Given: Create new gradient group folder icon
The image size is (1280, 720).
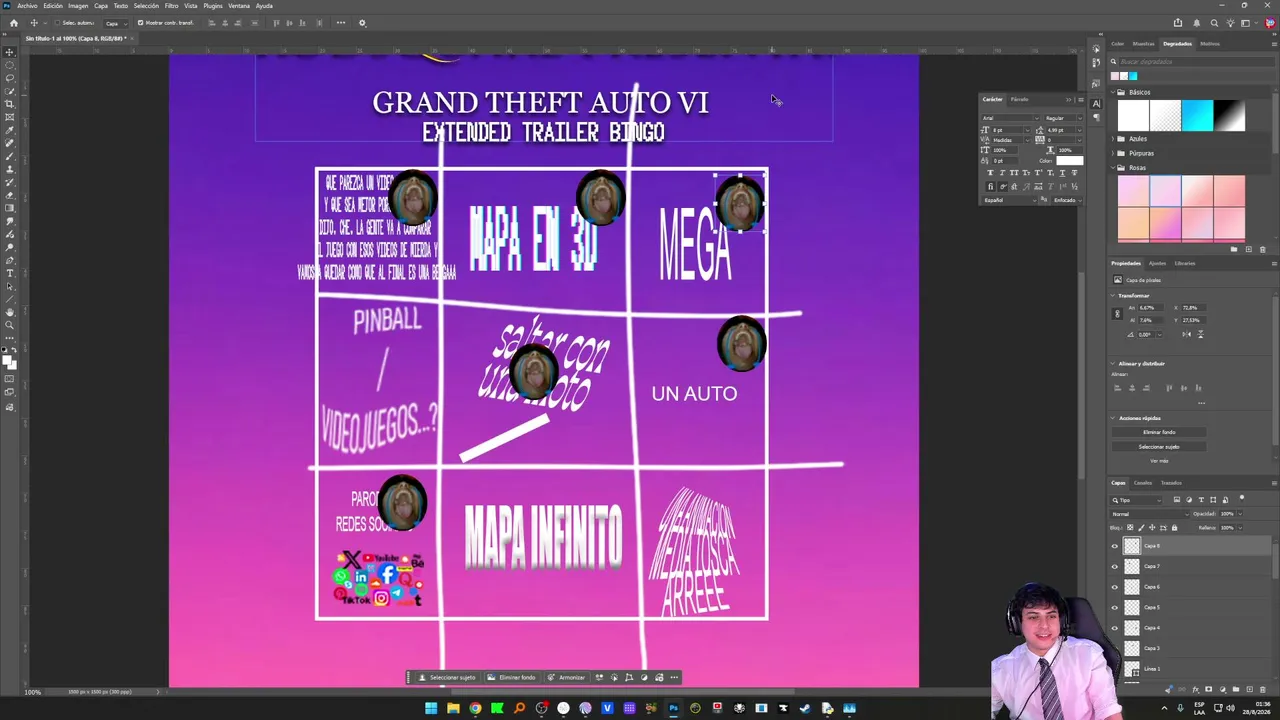Looking at the screenshot, I should click(1233, 249).
